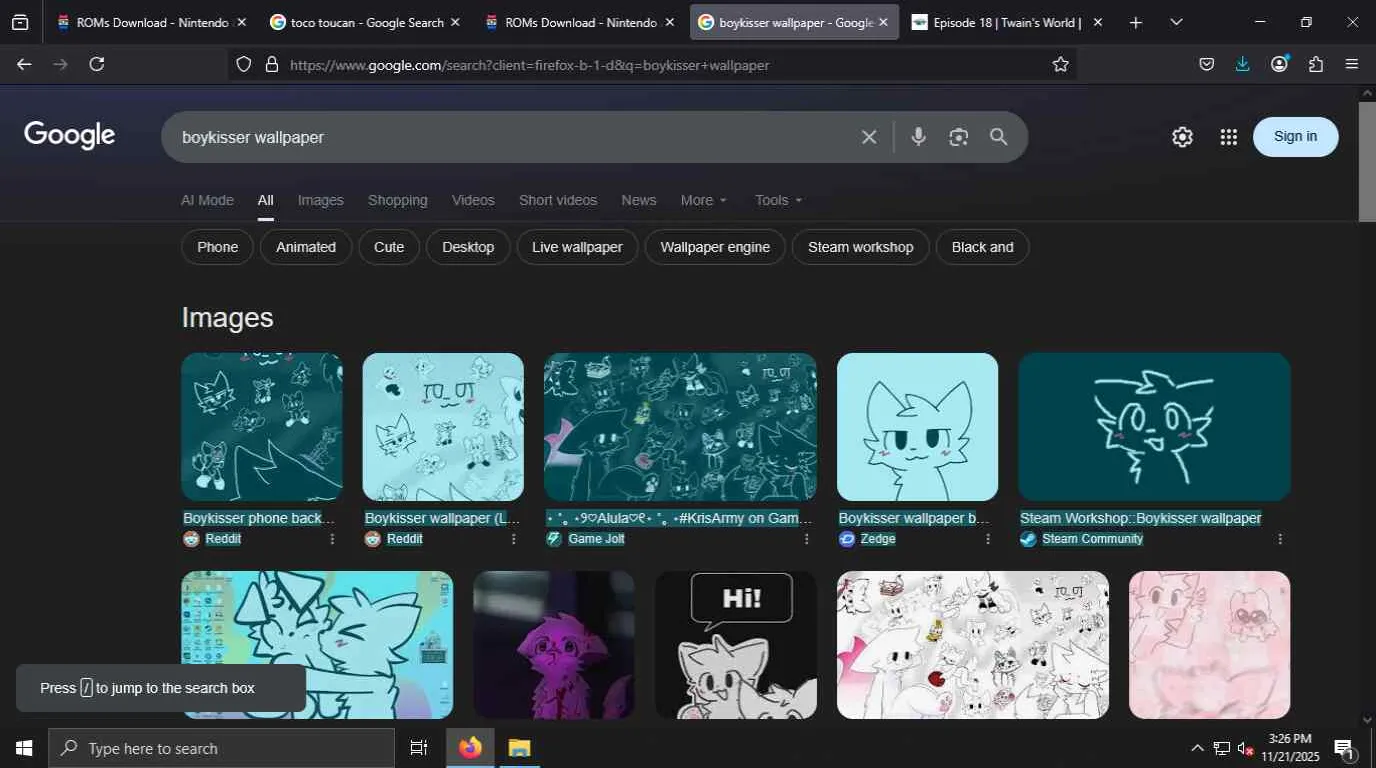Image resolution: width=1376 pixels, height=768 pixels.
Task: Expand the More search filters dropdown
Action: tap(704, 200)
